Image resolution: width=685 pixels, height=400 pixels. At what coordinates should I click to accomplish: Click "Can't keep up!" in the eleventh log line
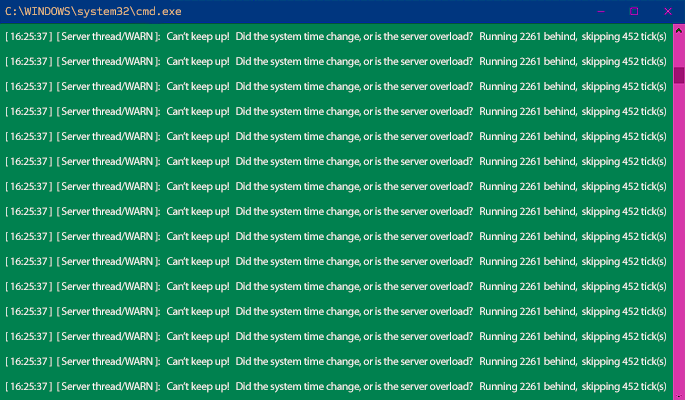(x=198, y=286)
